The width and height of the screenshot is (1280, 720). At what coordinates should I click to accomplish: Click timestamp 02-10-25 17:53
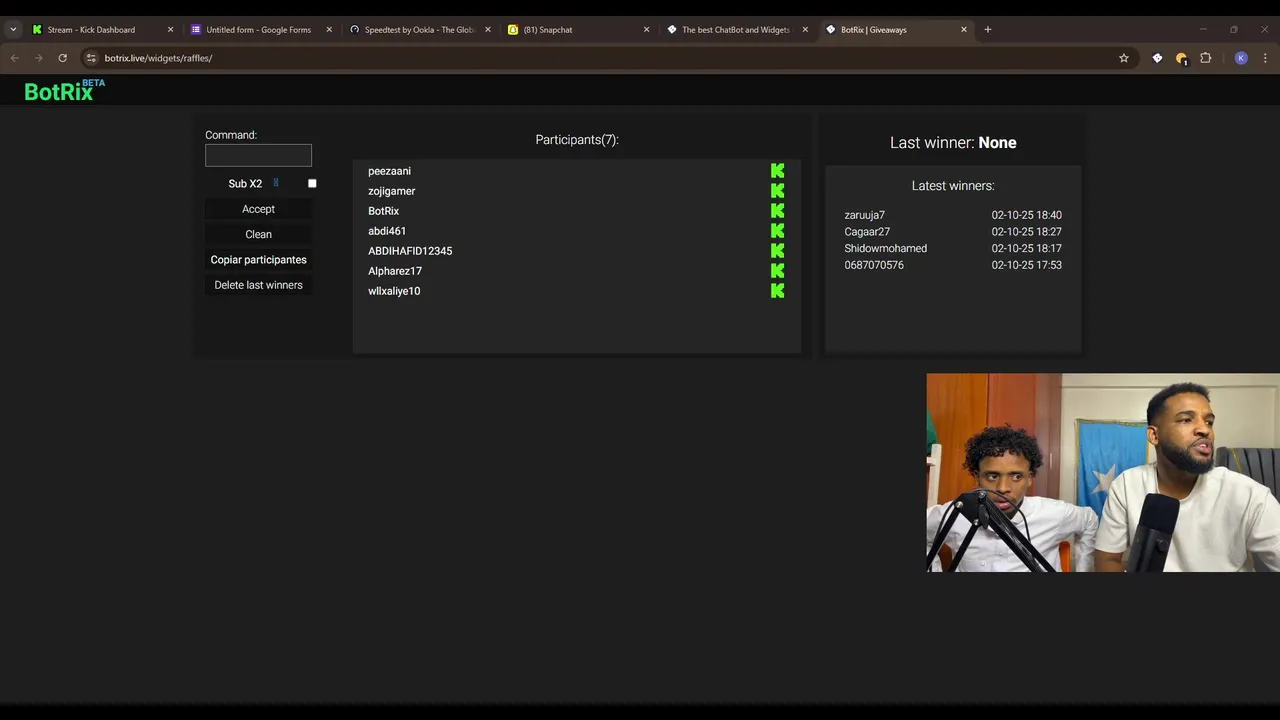point(1026,265)
